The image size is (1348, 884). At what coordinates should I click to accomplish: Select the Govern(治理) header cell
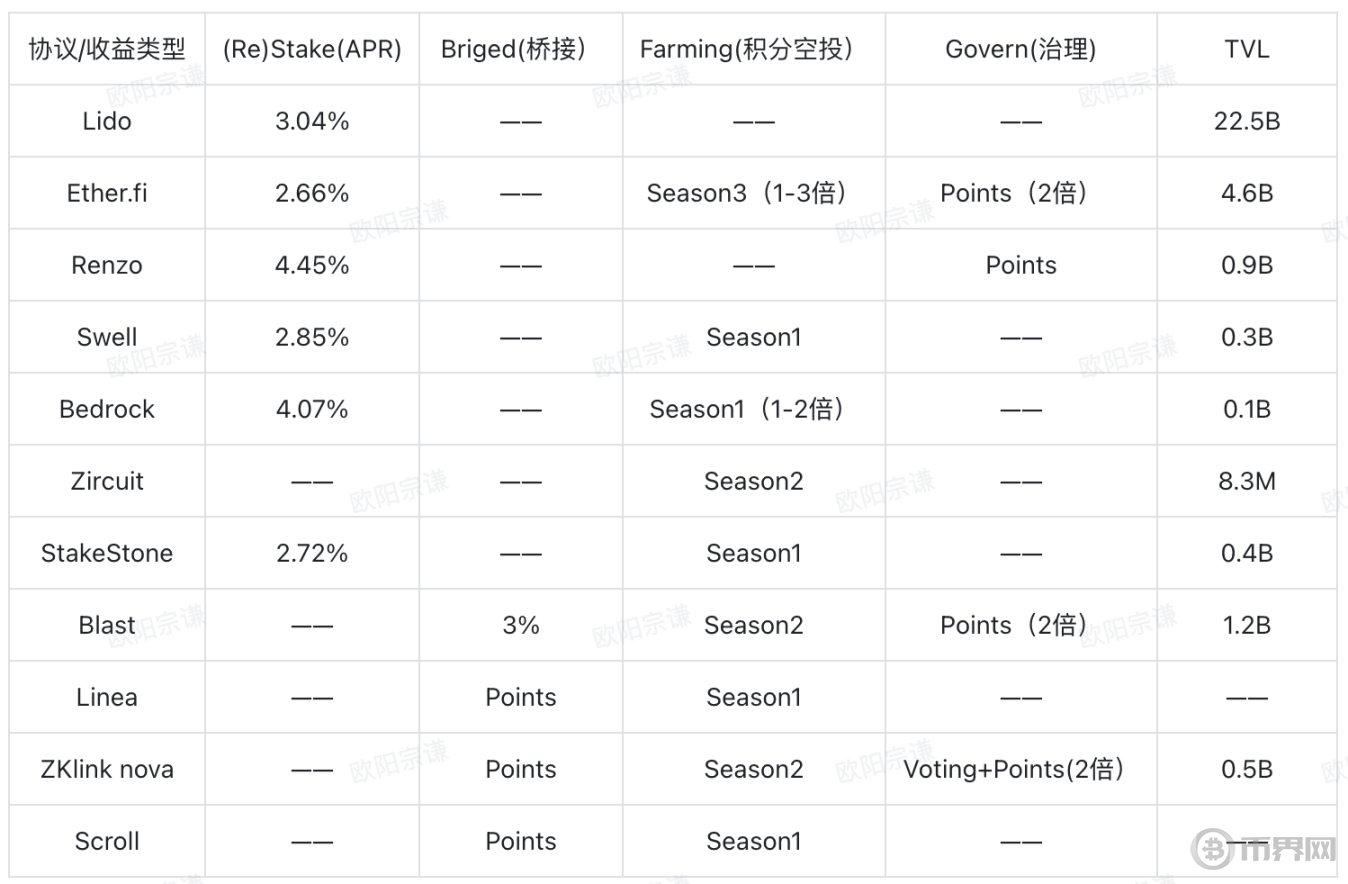1020,49
